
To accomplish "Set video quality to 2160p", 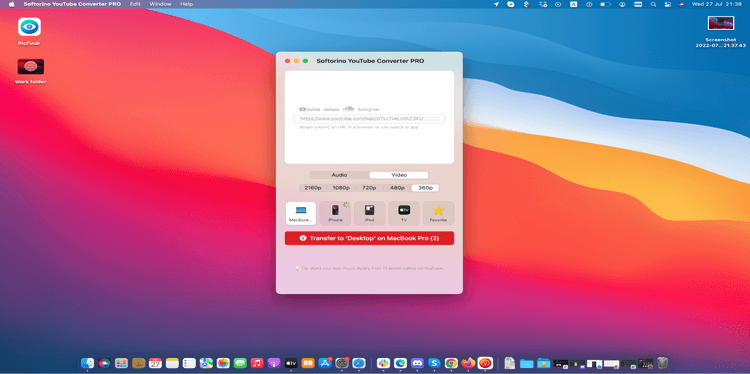I will coord(313,188).
